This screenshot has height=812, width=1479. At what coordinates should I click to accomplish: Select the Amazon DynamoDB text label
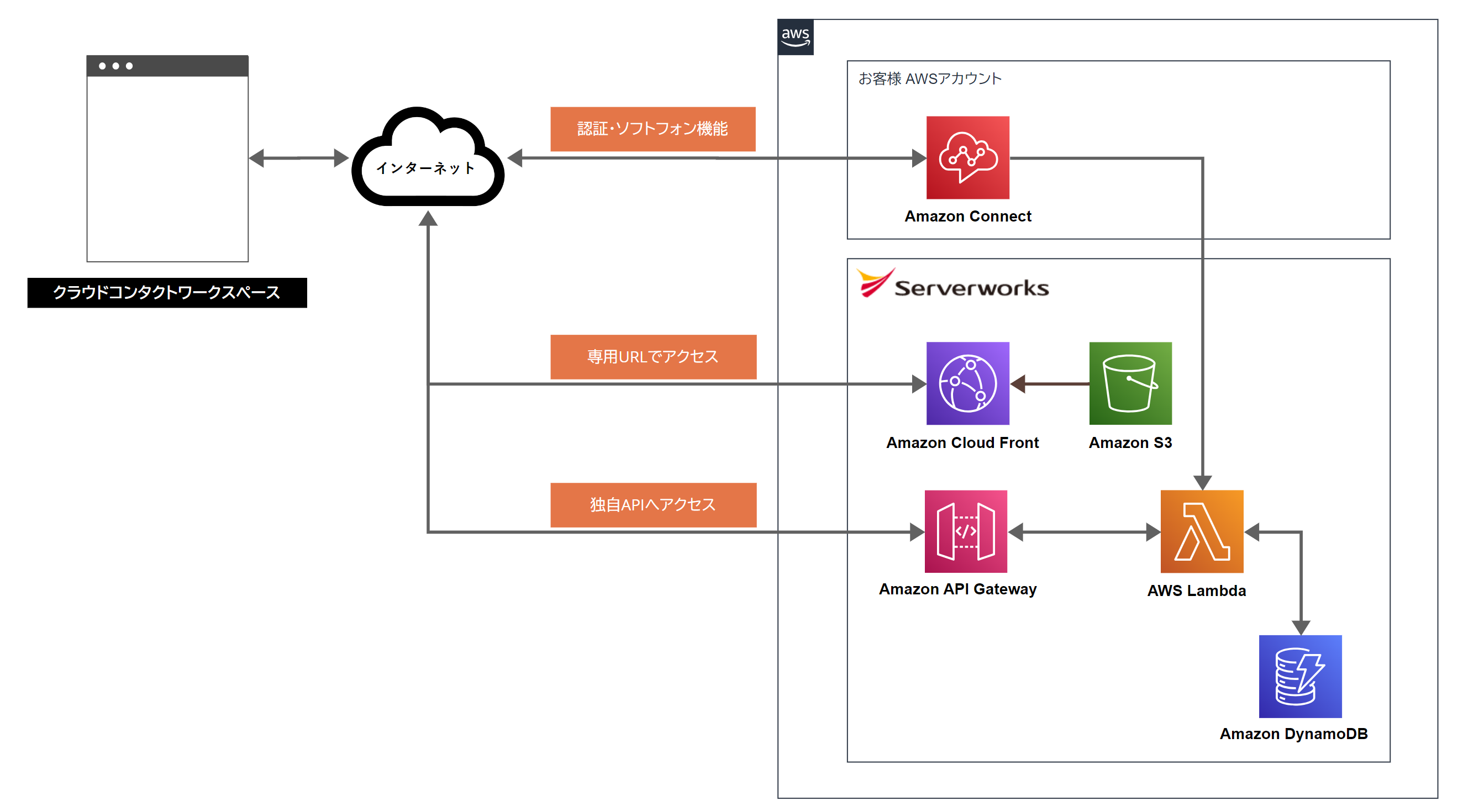click(x=1293, y=734)
